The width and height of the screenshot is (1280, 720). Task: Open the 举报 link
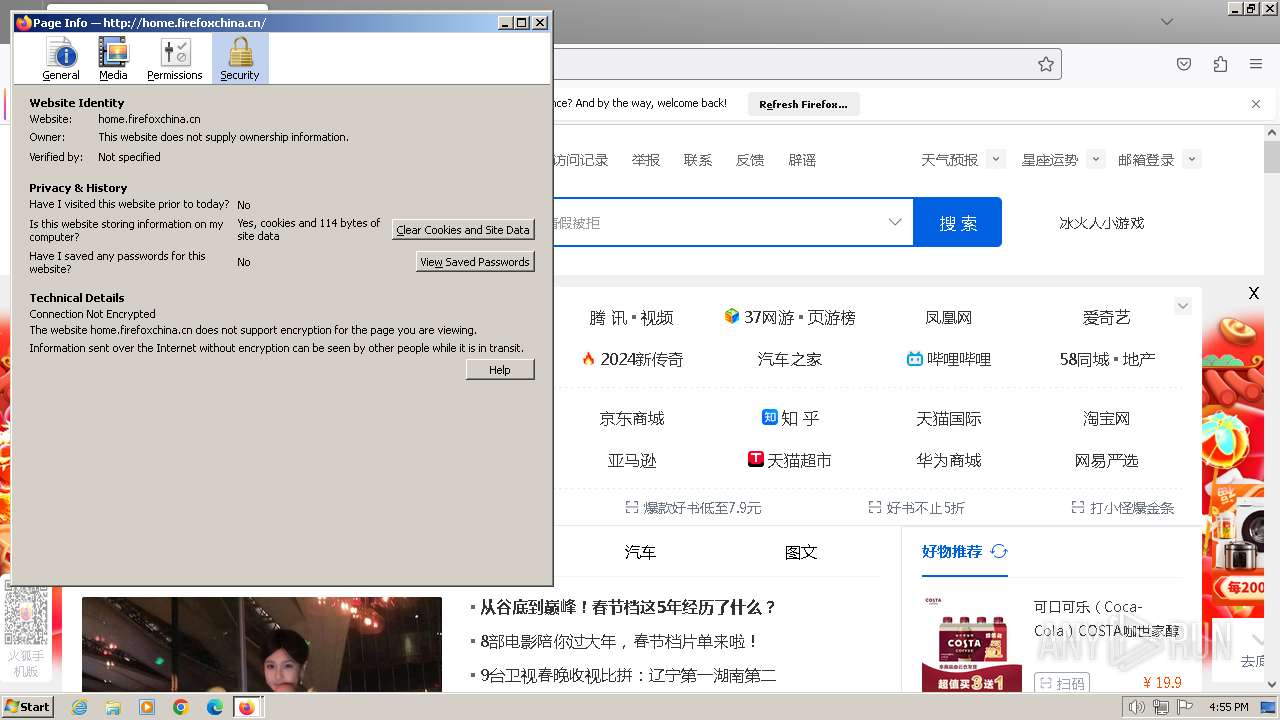pos(646,160)
